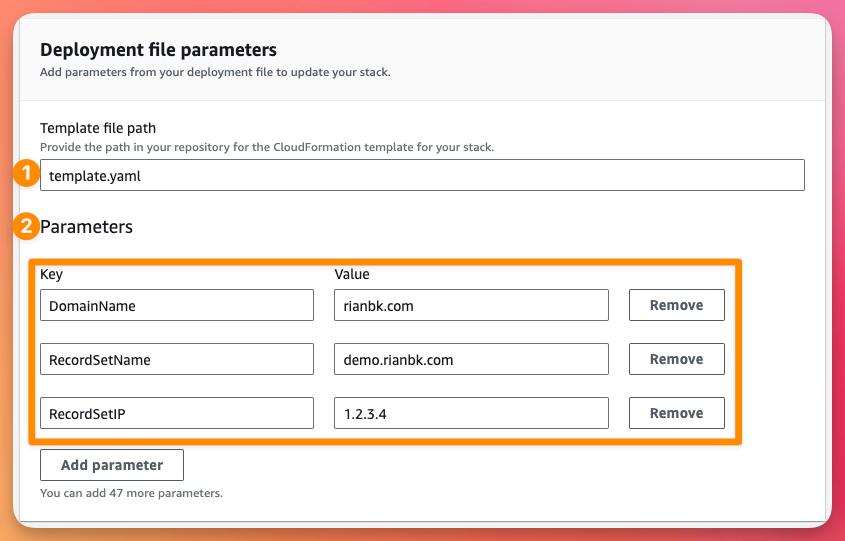Click the Parameters section heading
Image resolution: width=845 pixels, height=541 pixels.
tap(86, 227)
